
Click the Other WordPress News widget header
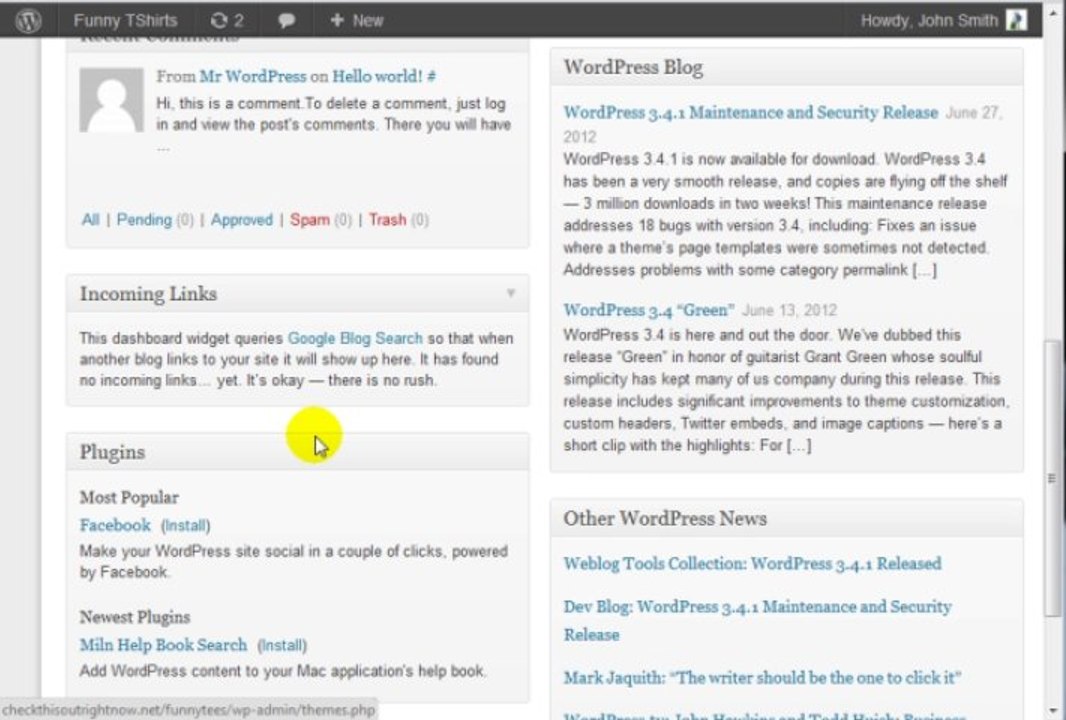tap(787, 519)
